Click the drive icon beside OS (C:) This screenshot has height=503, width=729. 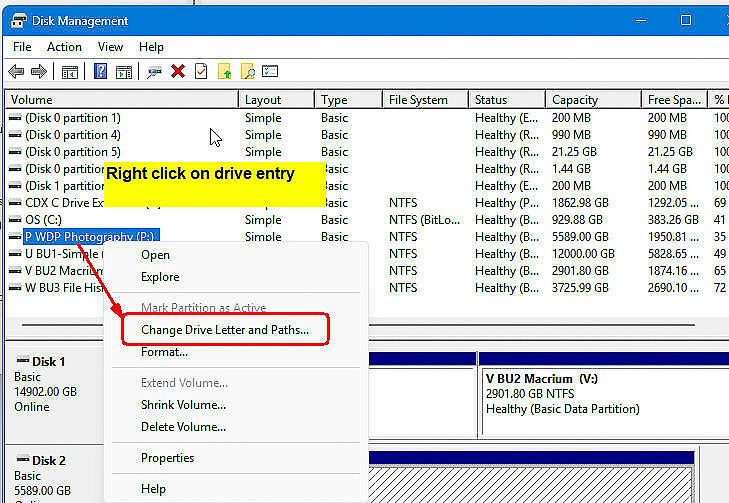(15, 220)
